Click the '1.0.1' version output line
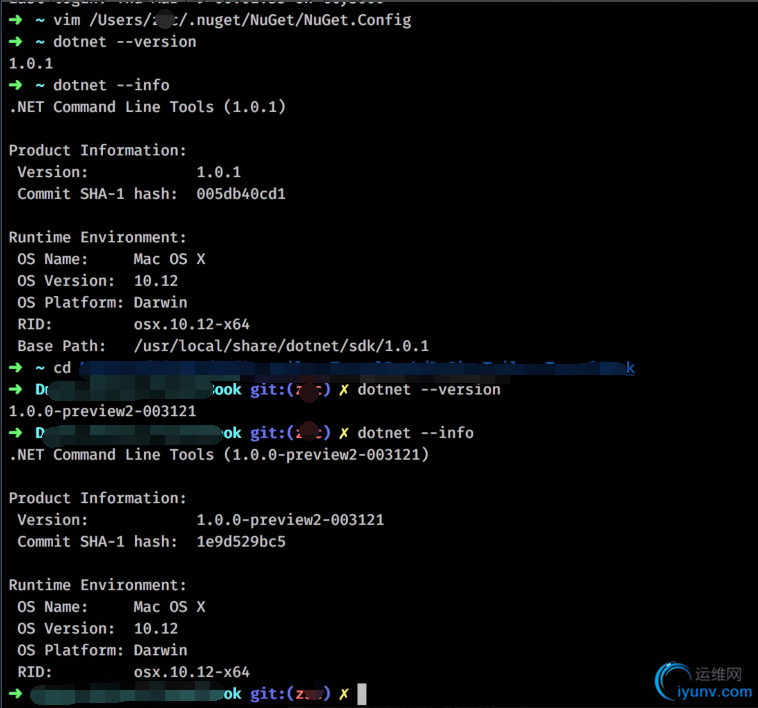This screenshot has height=708, width=758. click(x=31, y=64)
